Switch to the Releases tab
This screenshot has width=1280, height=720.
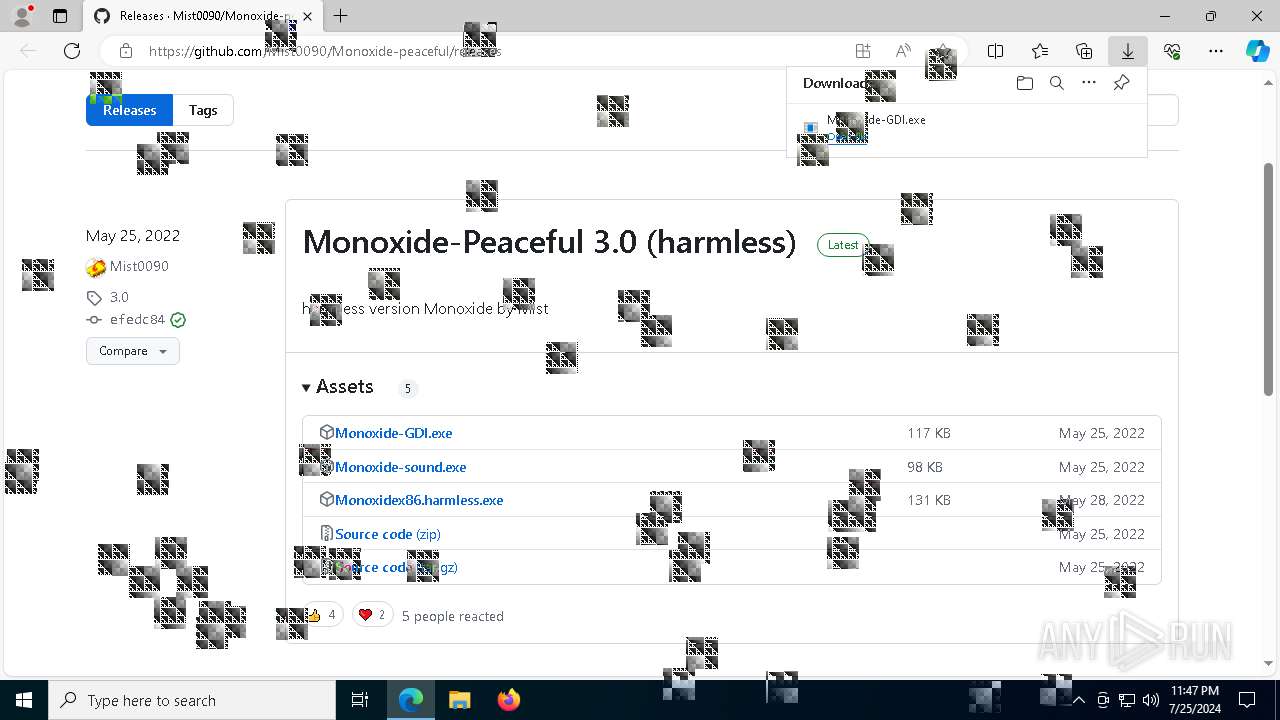click(x=129, y=110)
